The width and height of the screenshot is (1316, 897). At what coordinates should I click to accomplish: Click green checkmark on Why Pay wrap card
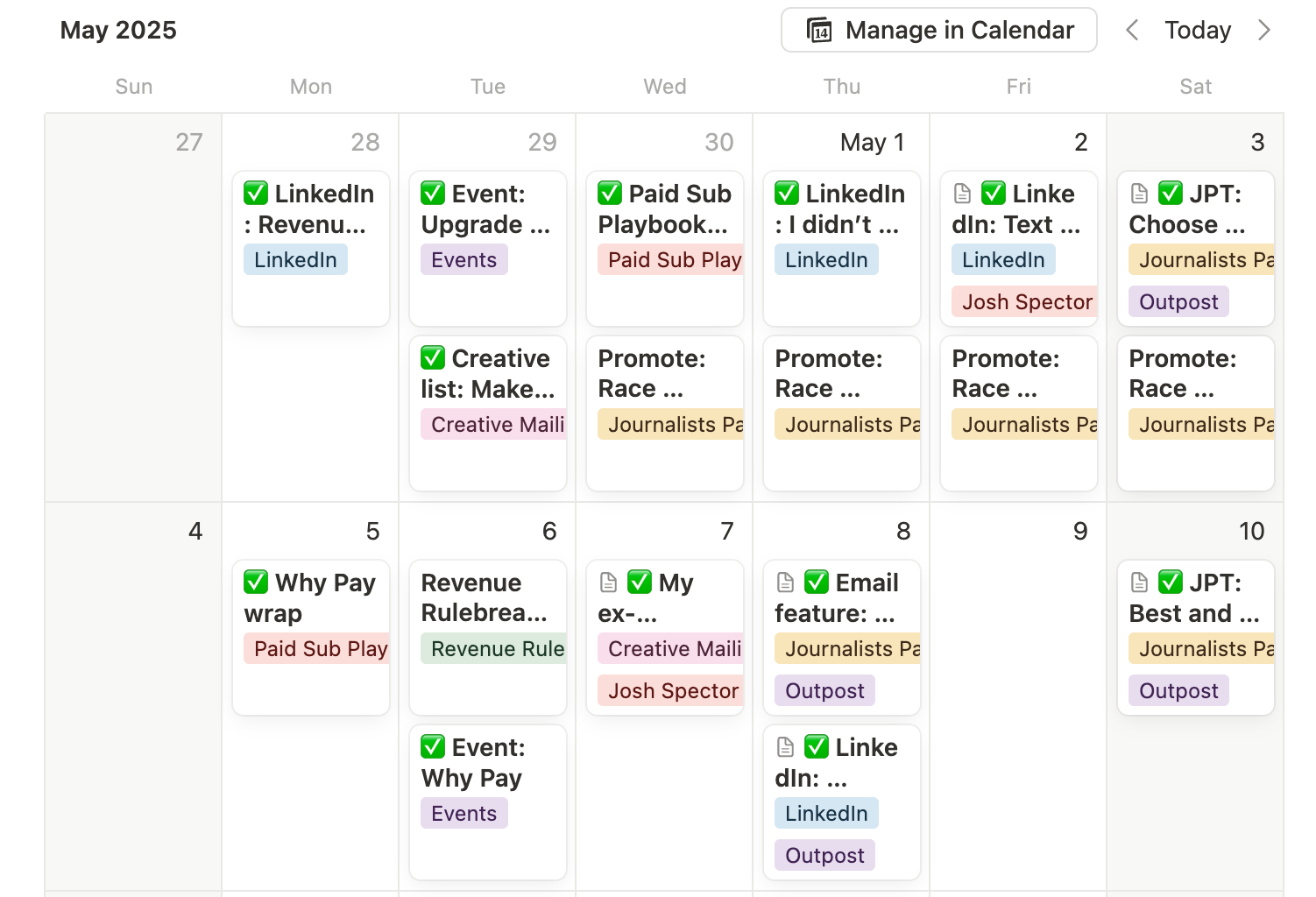pyautogui.click(x=256, y=582)
